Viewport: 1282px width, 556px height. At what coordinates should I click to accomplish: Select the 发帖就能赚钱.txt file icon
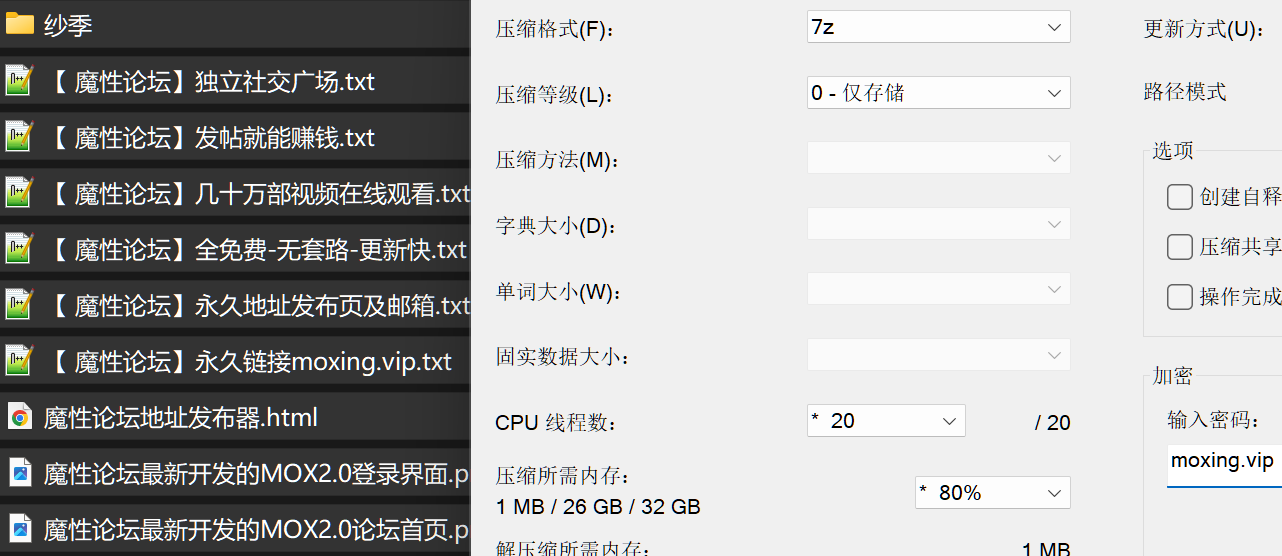click(x=19, y=136)
